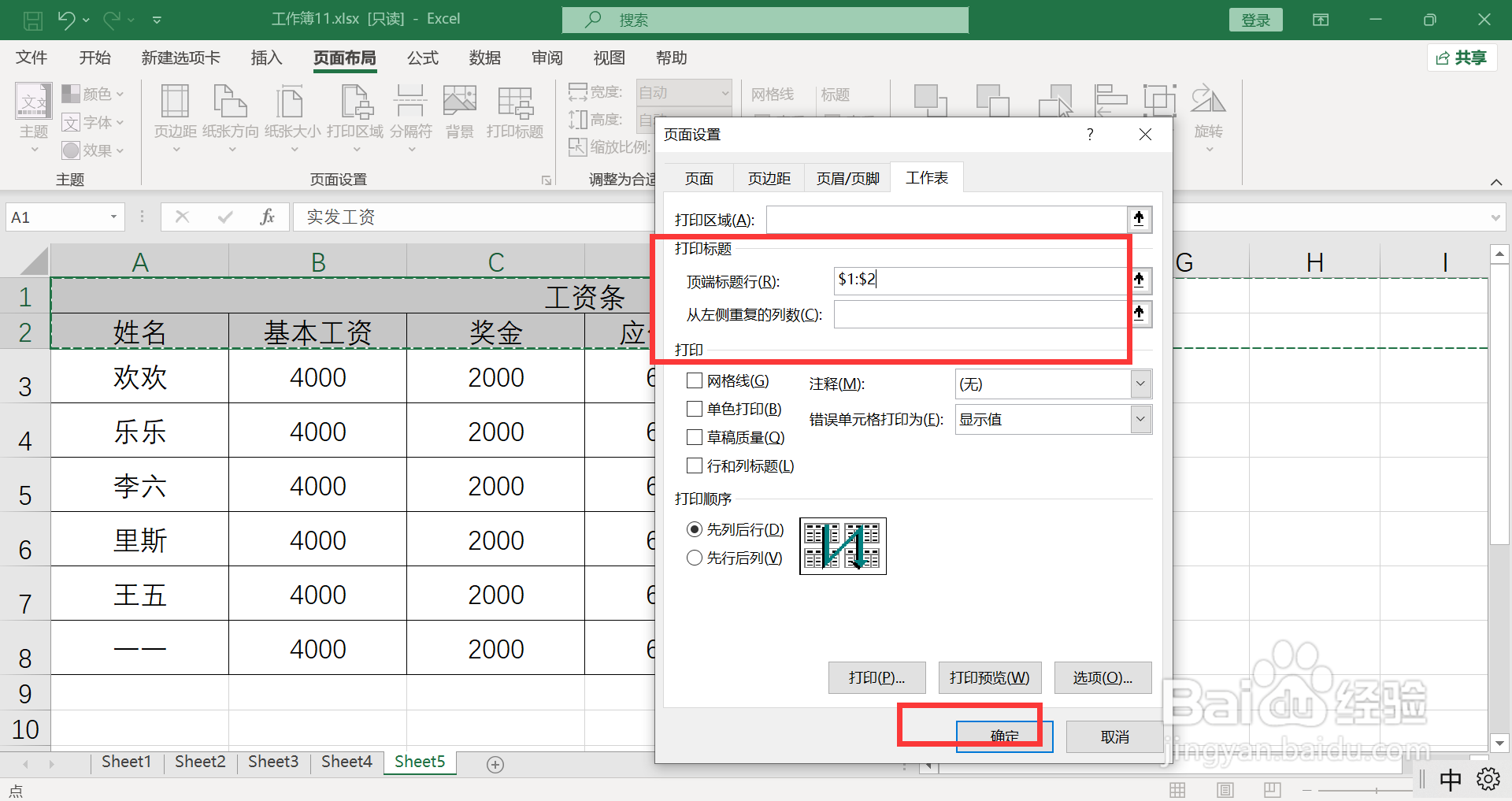Click the search (搜索) box in title bar

click(765, 20)
